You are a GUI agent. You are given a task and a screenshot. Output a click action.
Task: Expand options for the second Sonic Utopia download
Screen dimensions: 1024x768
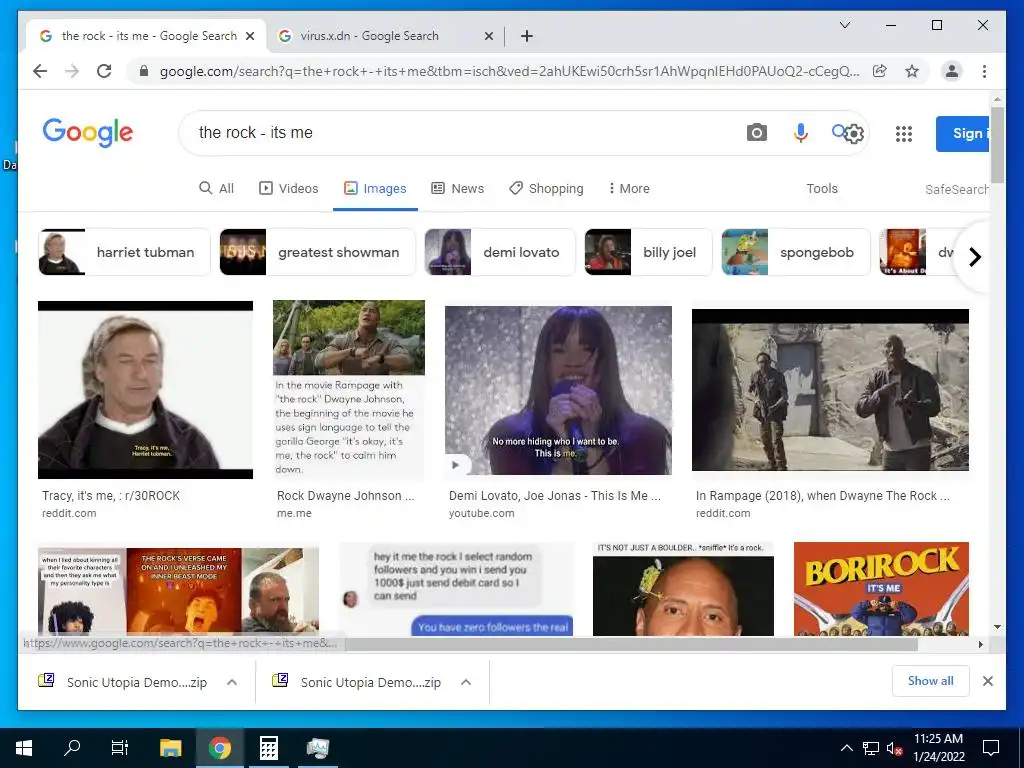point(466,682)
